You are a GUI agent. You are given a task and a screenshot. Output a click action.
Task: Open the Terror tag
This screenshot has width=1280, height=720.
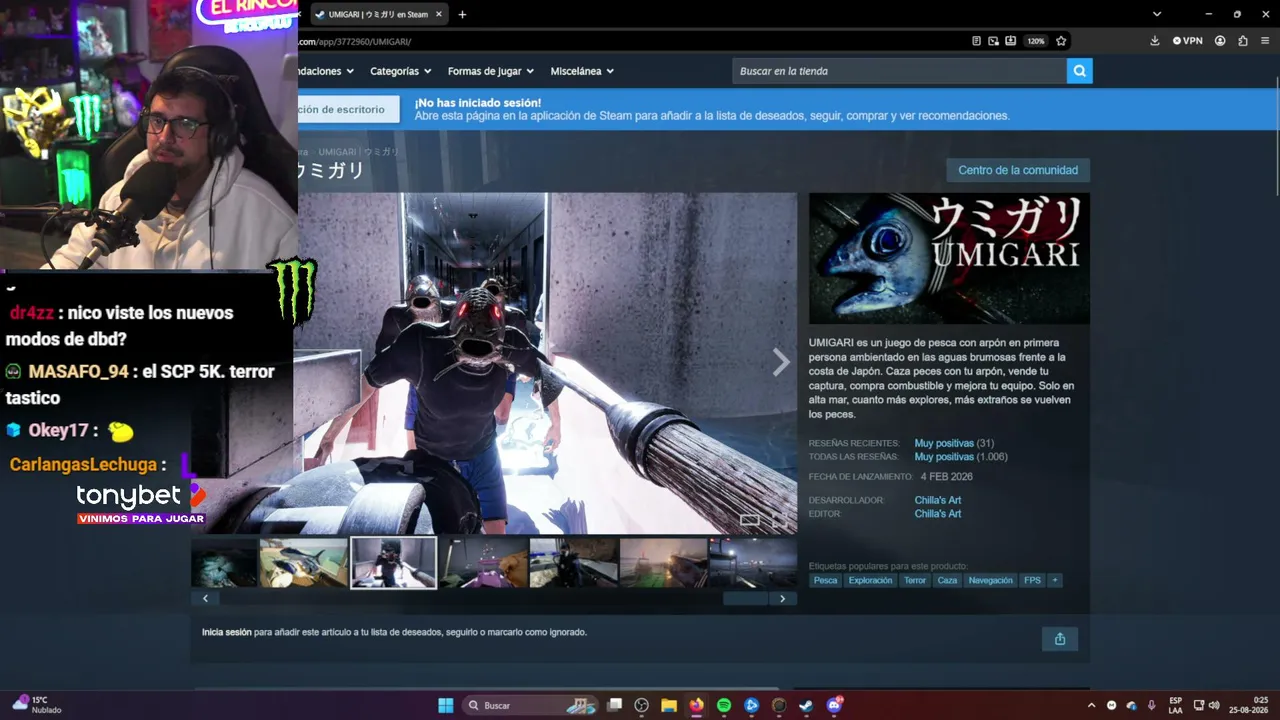[915, 580]
